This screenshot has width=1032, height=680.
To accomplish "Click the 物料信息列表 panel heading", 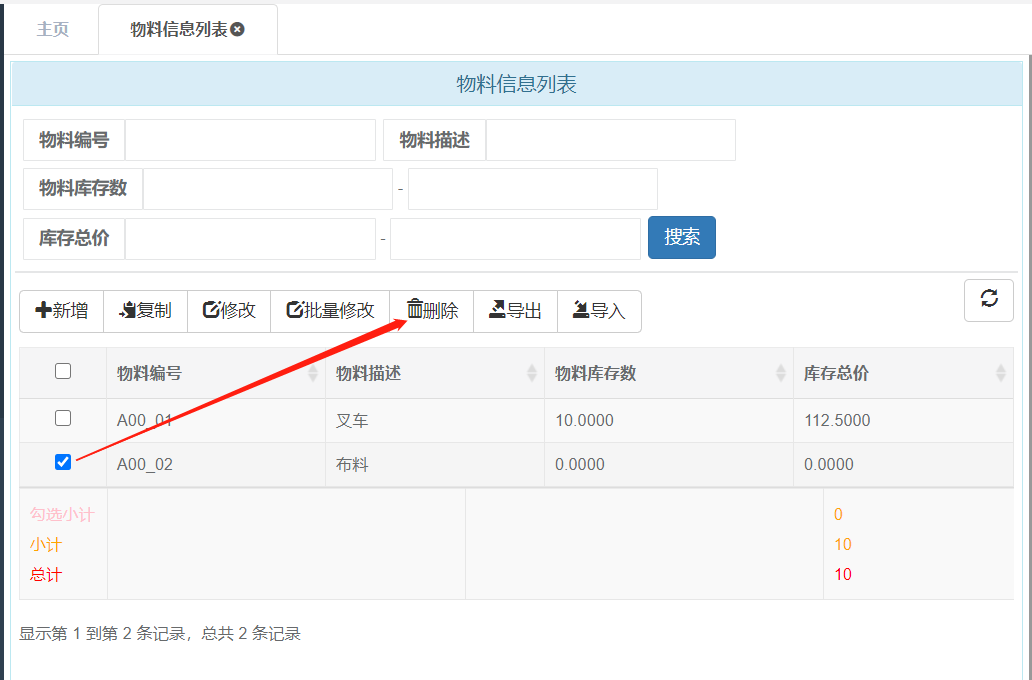I will tap(517, 84).
